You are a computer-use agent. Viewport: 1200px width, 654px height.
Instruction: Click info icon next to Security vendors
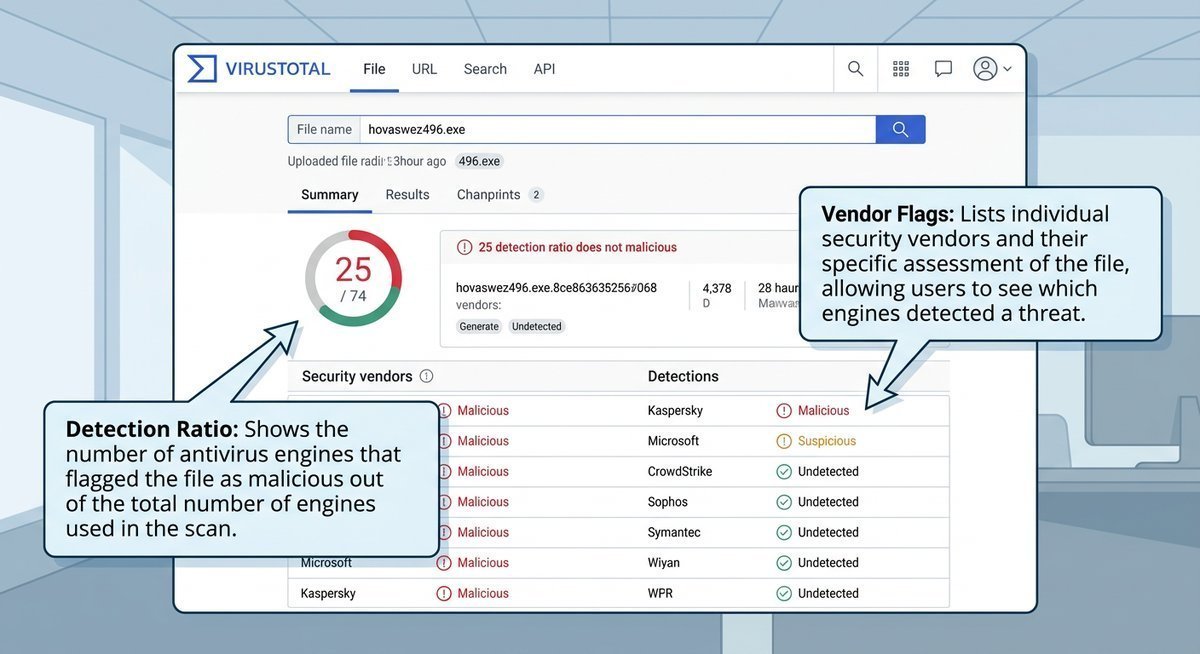pos(427,377)
